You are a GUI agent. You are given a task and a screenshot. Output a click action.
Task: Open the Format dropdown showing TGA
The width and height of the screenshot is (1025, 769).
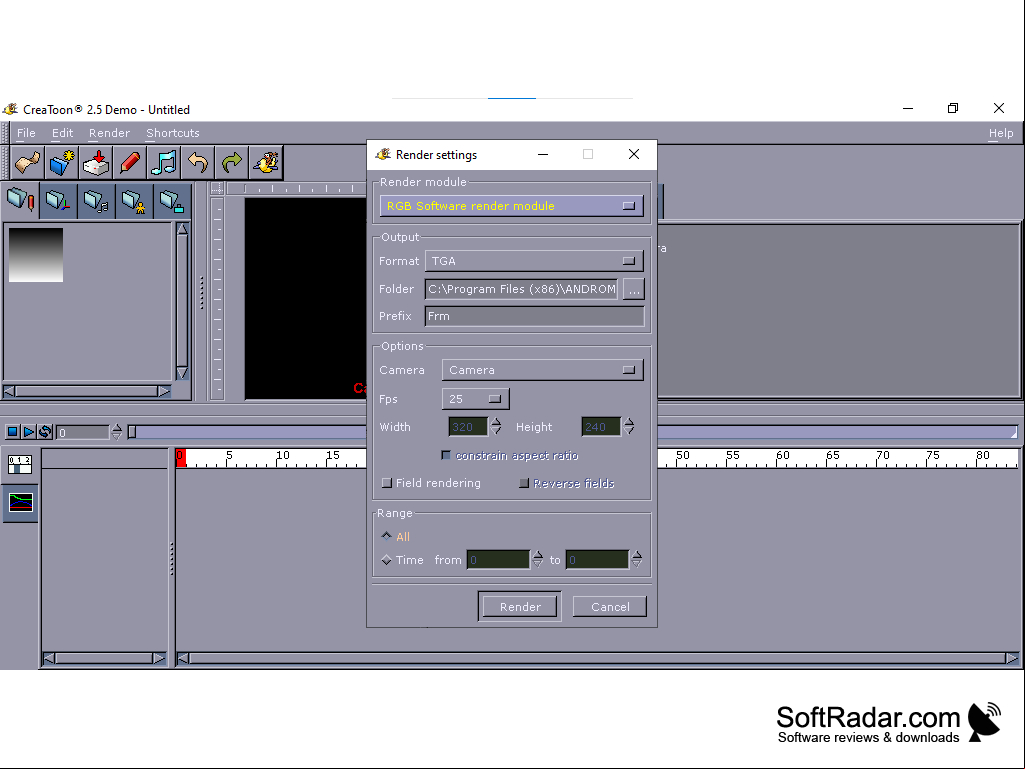534,261
